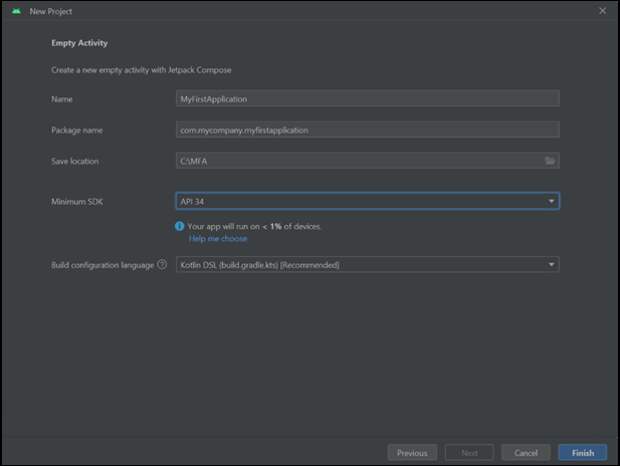Click 'Your app will run on < 1% of devices' text

(x=254, y=226)
